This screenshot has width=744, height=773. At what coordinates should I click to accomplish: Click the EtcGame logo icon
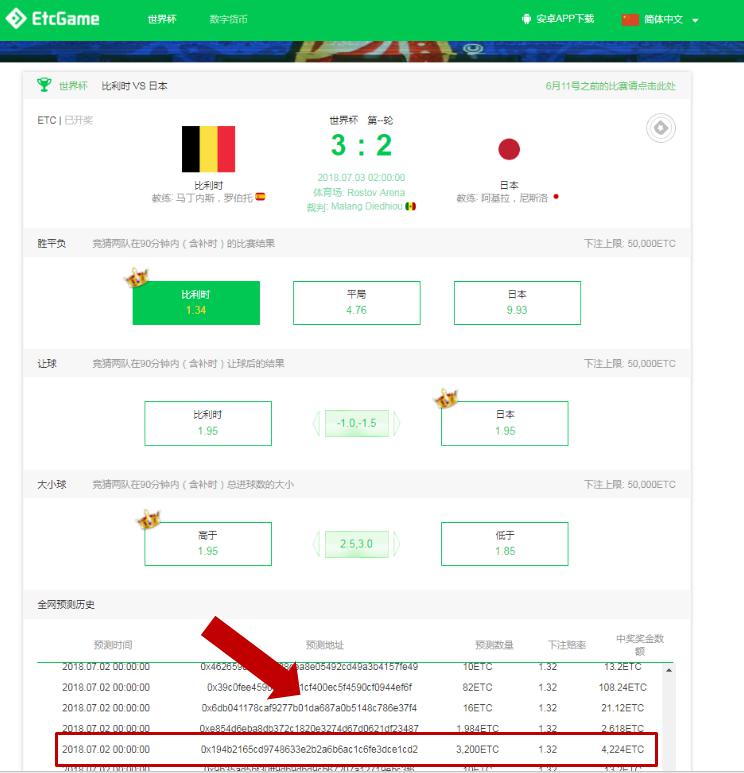point(17,19)
